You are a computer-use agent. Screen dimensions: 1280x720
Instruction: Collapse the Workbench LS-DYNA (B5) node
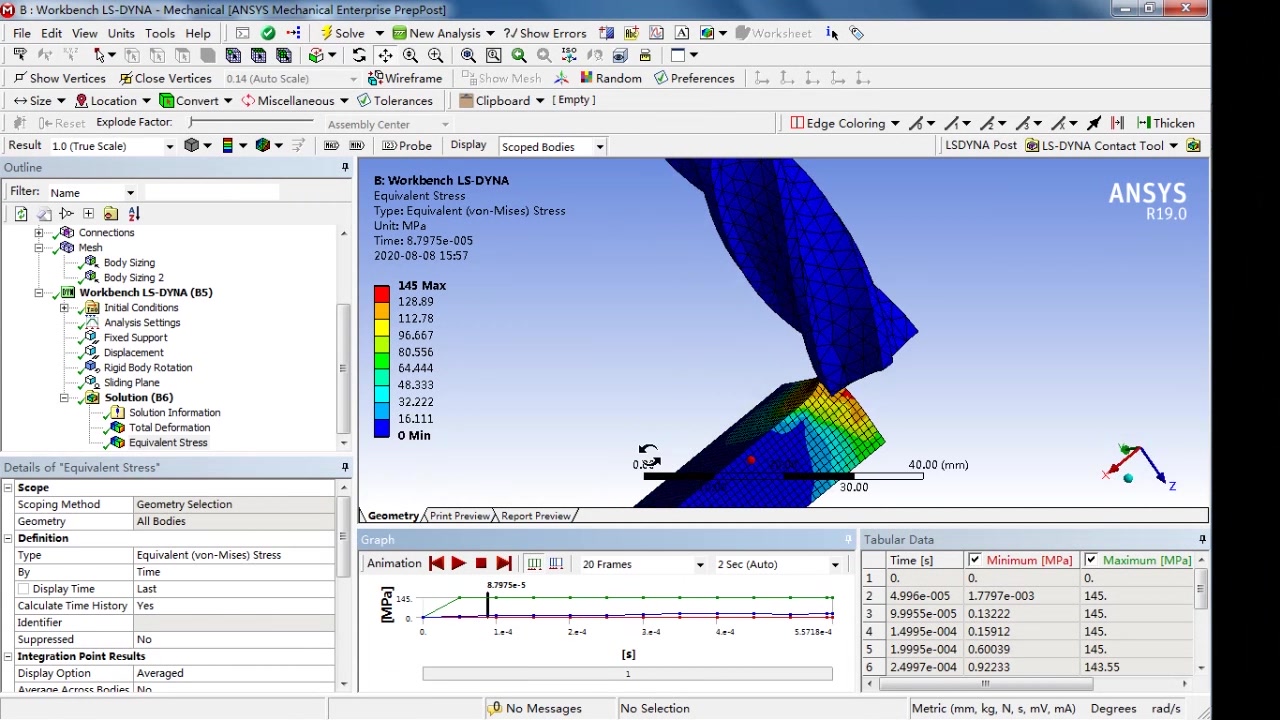39,293
